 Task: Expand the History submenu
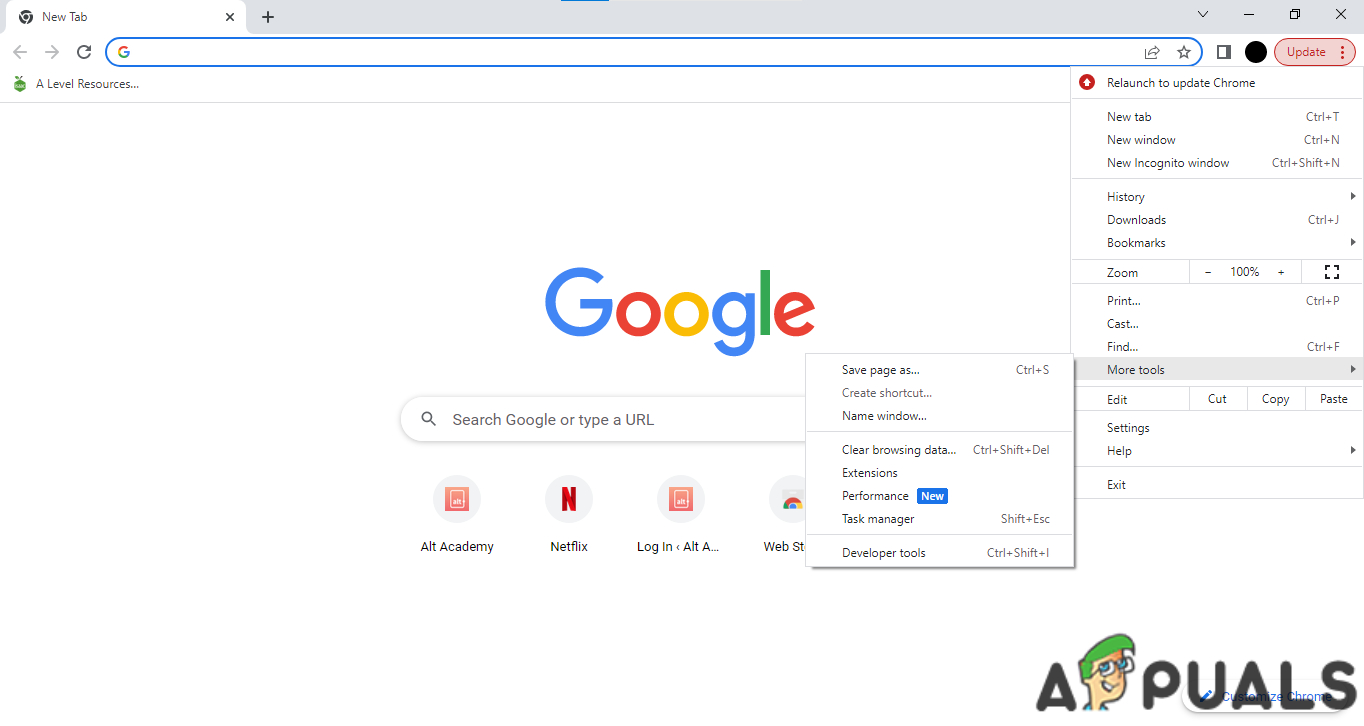[1217, 197]
